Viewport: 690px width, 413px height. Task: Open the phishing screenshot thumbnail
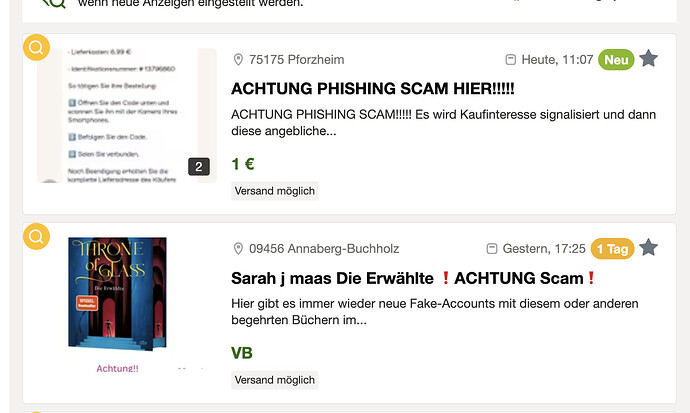click(x=127, y=115)
